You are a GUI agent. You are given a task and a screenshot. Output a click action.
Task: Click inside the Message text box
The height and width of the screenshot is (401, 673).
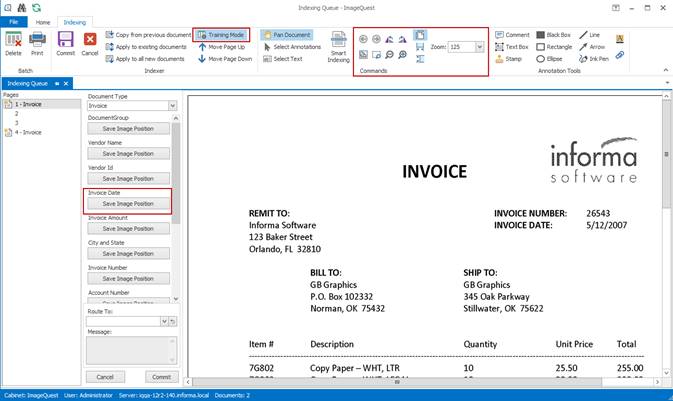(131, 350)
